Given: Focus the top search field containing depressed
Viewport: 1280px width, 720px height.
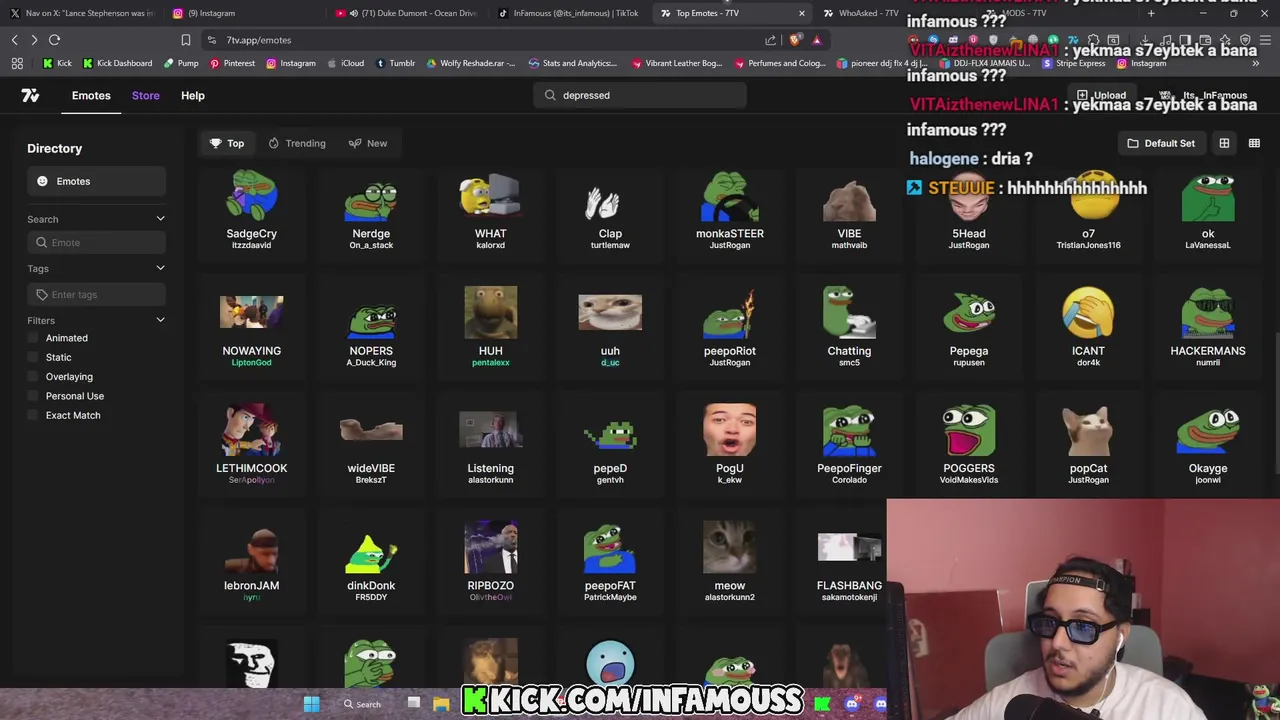Looking at the screenshot, I should pyautogui.click(x=640, y=95).
